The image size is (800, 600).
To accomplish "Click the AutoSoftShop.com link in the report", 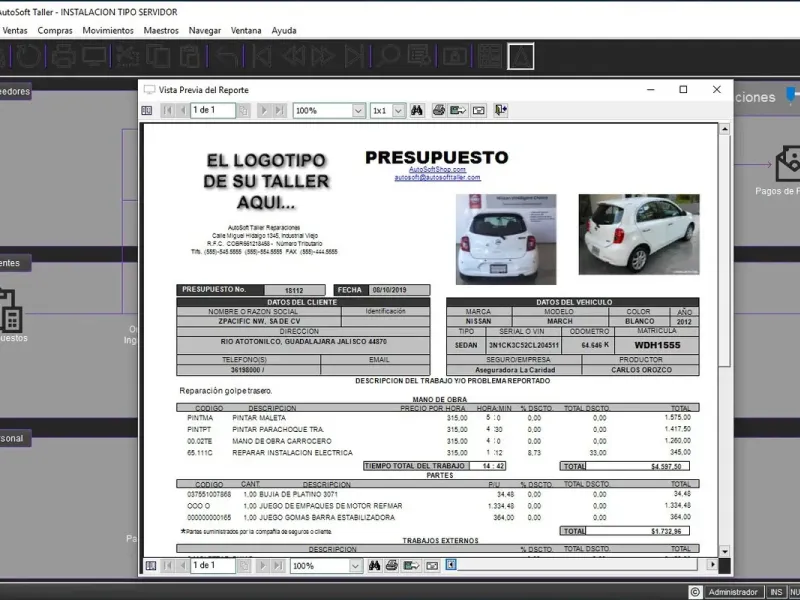I will point(437,169).
